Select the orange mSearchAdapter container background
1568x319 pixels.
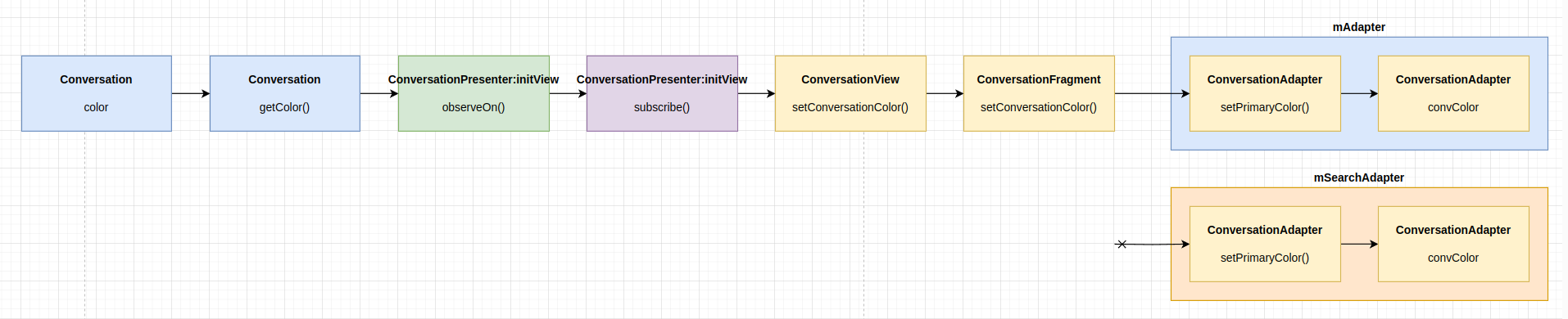(x=1359, y=291)
